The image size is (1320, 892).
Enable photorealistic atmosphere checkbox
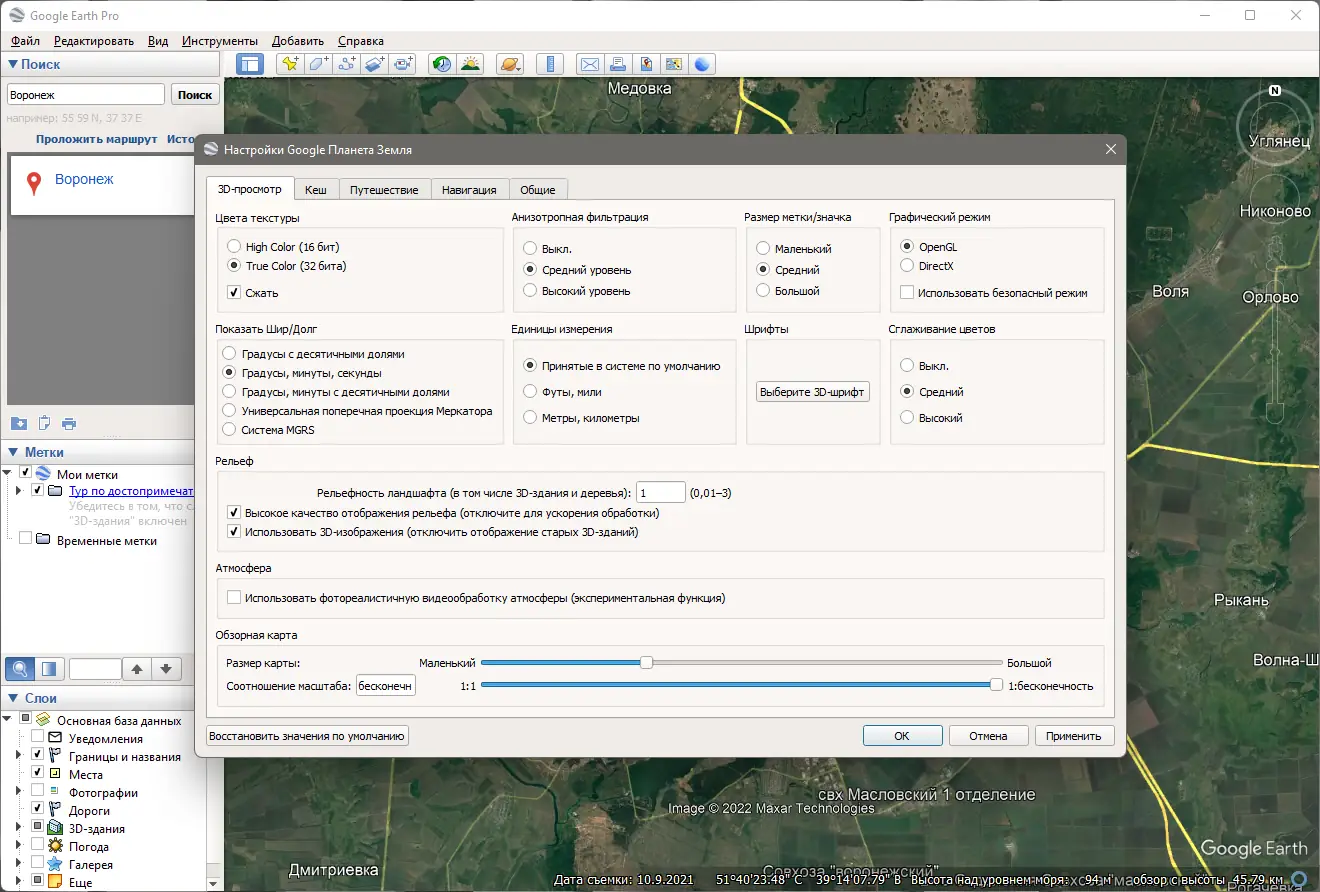pyautogui.click(x=234, y=598)
